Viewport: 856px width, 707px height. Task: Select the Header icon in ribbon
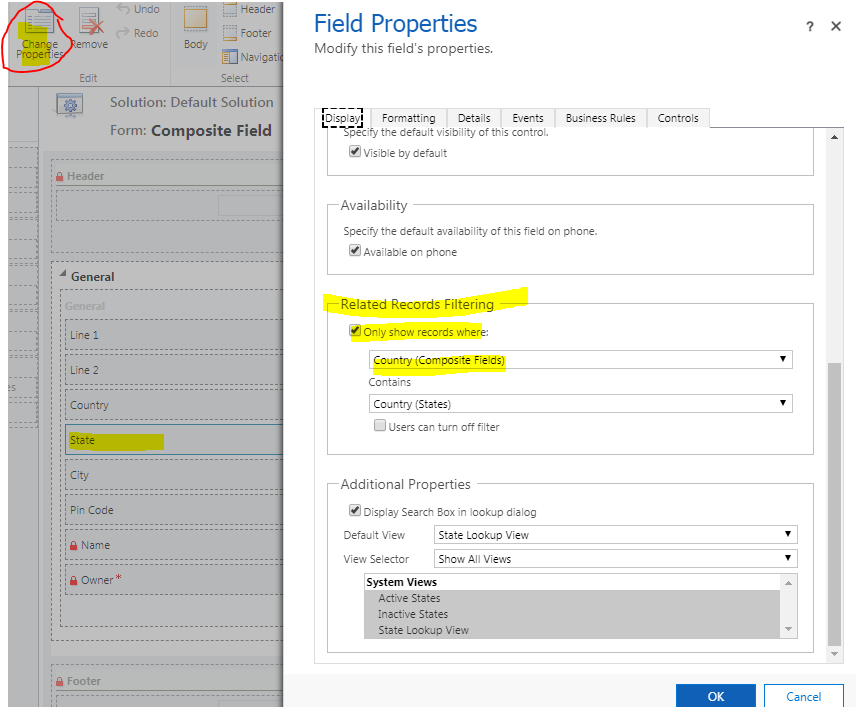229,10
